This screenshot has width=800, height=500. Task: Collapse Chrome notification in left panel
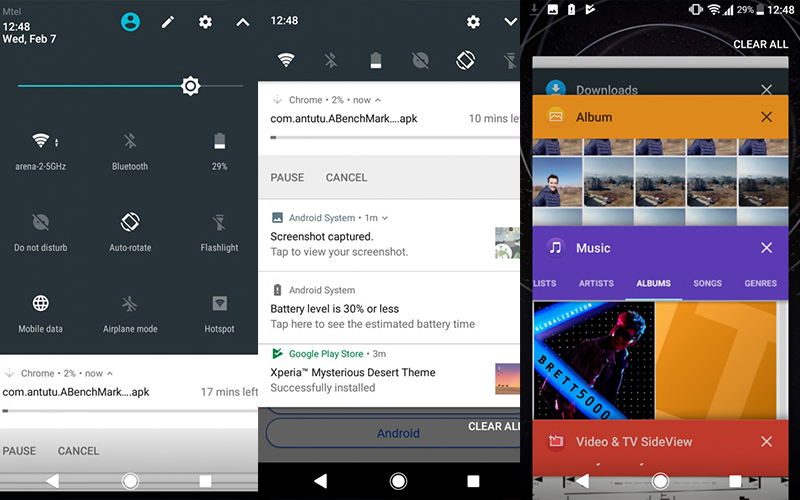pyautogui.click(x=110, y=373)
